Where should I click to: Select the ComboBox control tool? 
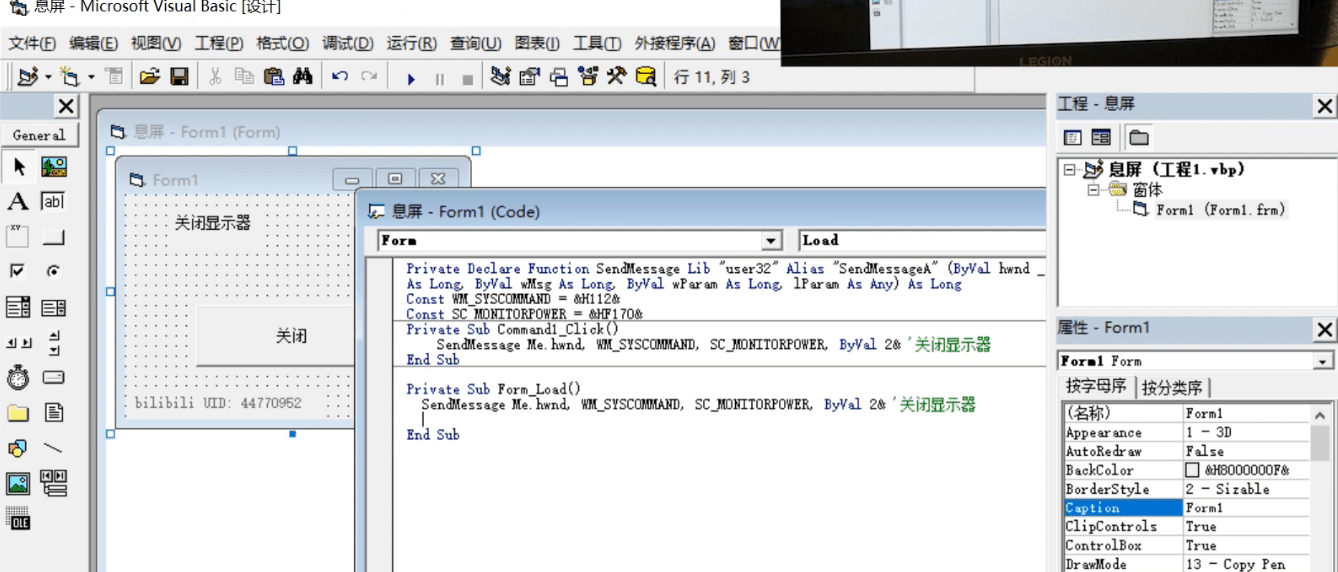(18, 307)
